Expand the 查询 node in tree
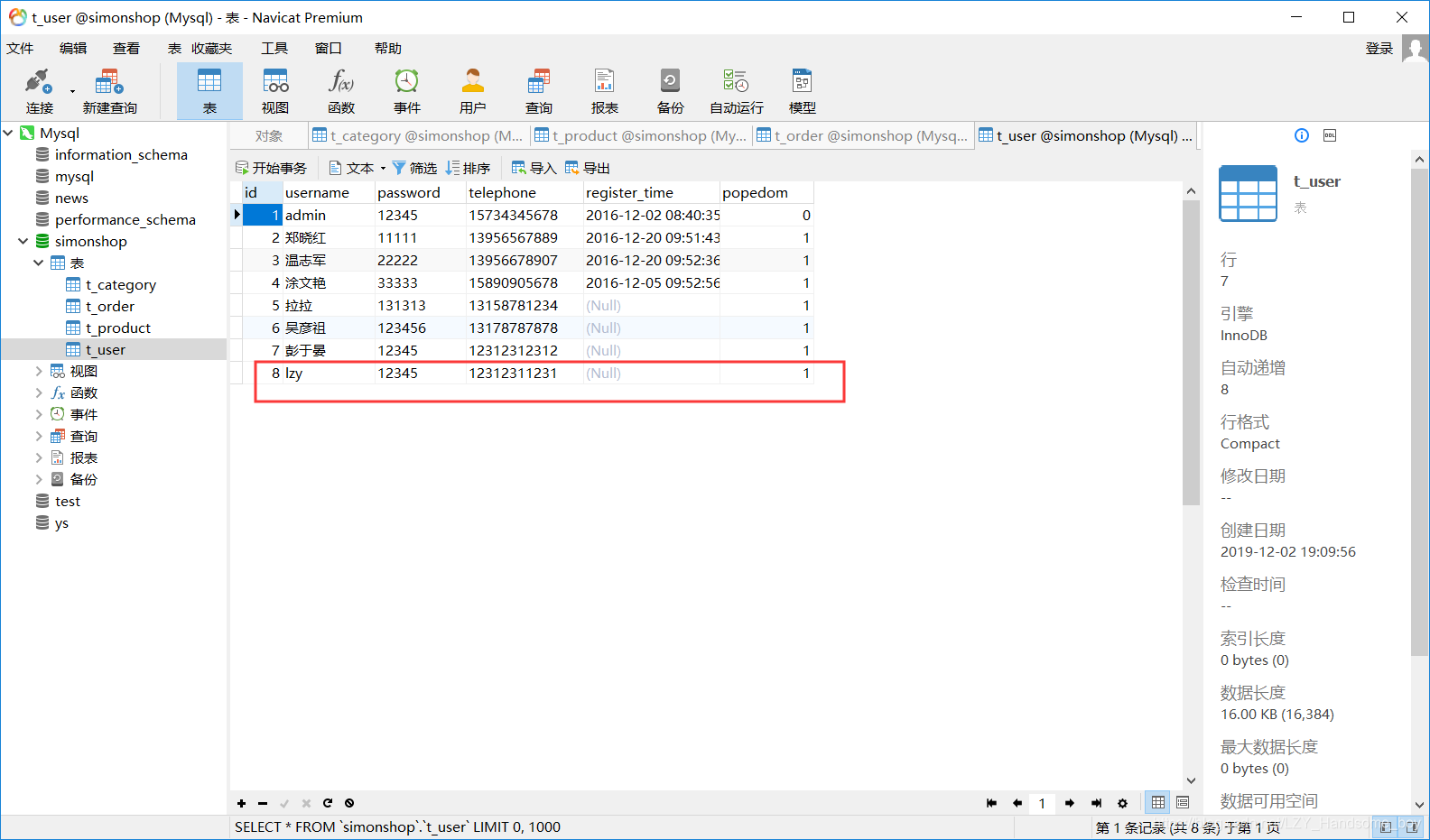The height and width of the screenshot is (840, 1430). click(39, 436)
